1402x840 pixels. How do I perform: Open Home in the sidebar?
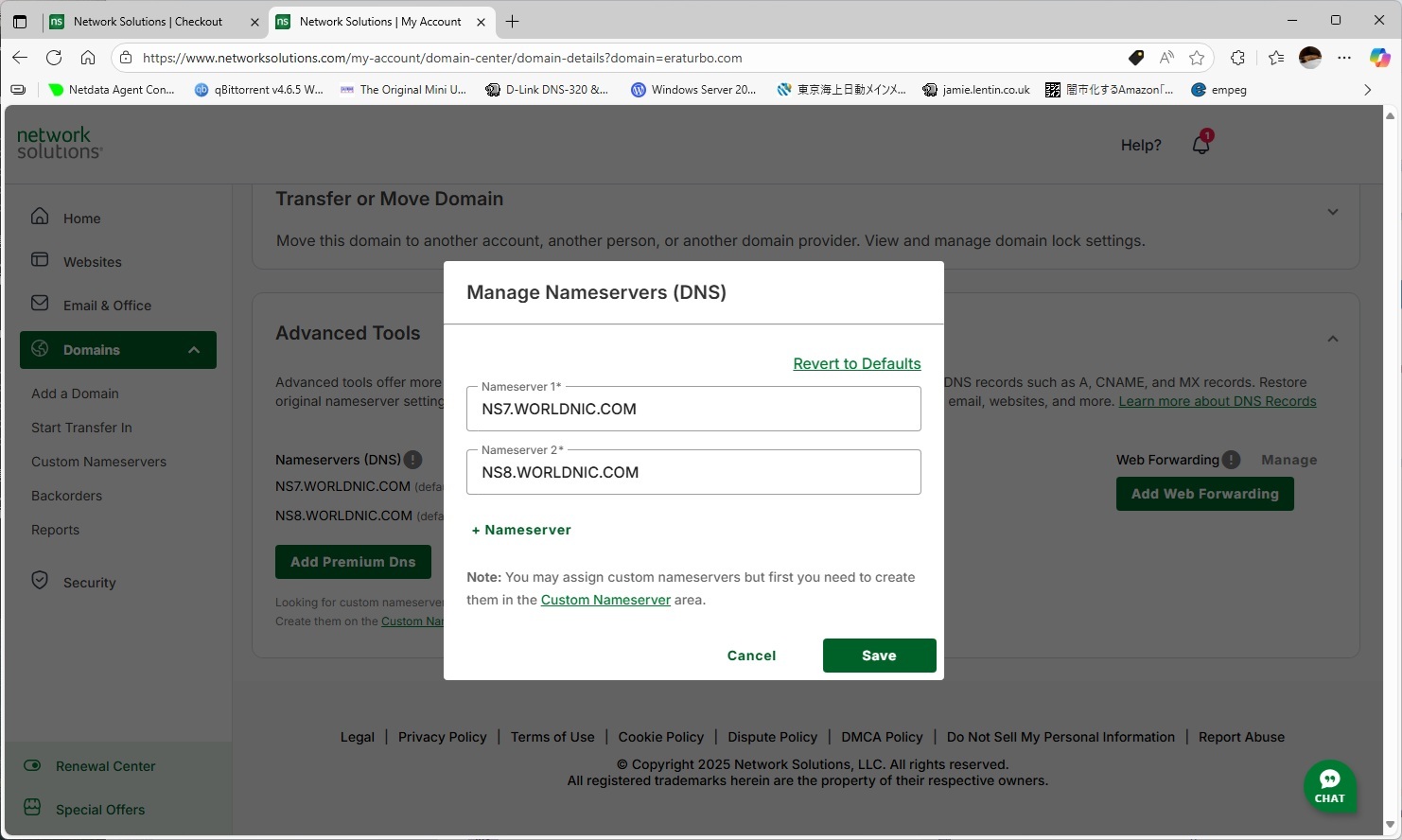pos(81,219)
